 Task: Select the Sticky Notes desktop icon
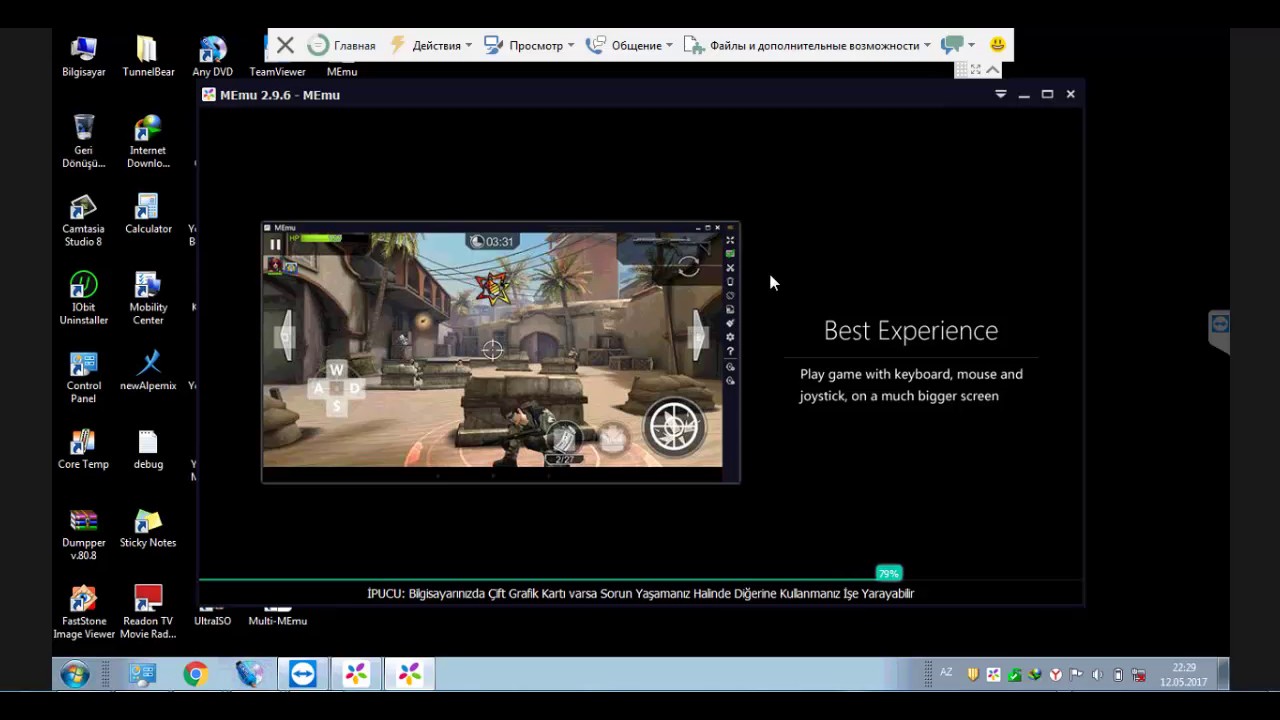pos(148,527)
